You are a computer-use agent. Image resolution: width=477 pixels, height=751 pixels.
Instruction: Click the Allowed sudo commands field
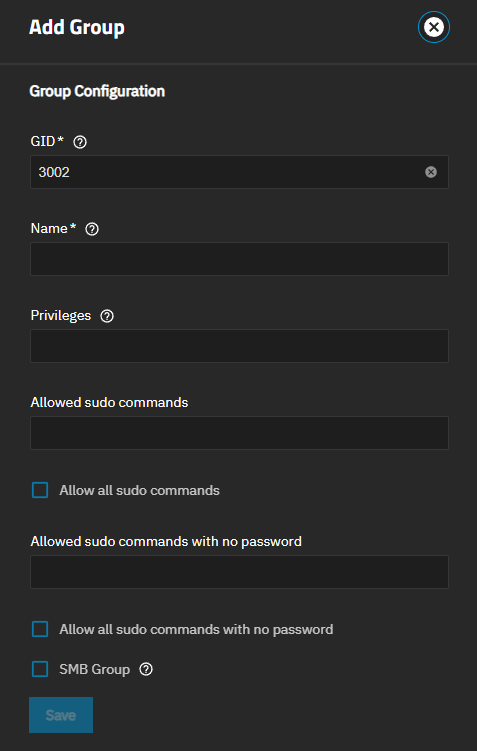(239, 433)
